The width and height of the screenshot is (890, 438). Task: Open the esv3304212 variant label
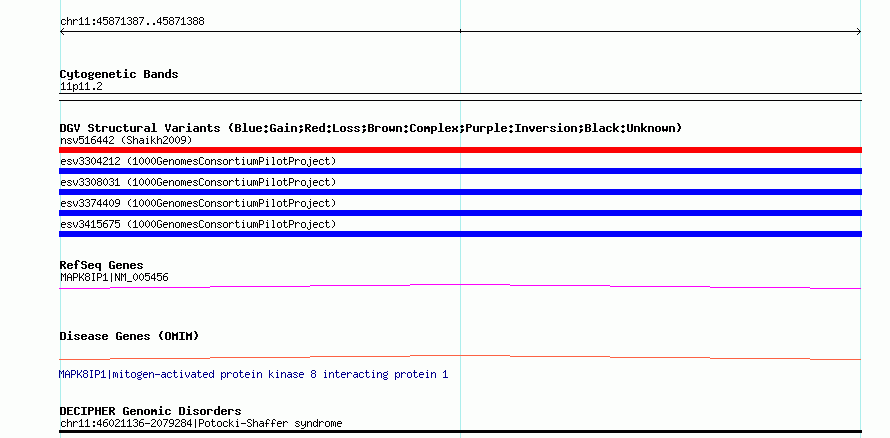coord(198,161)
